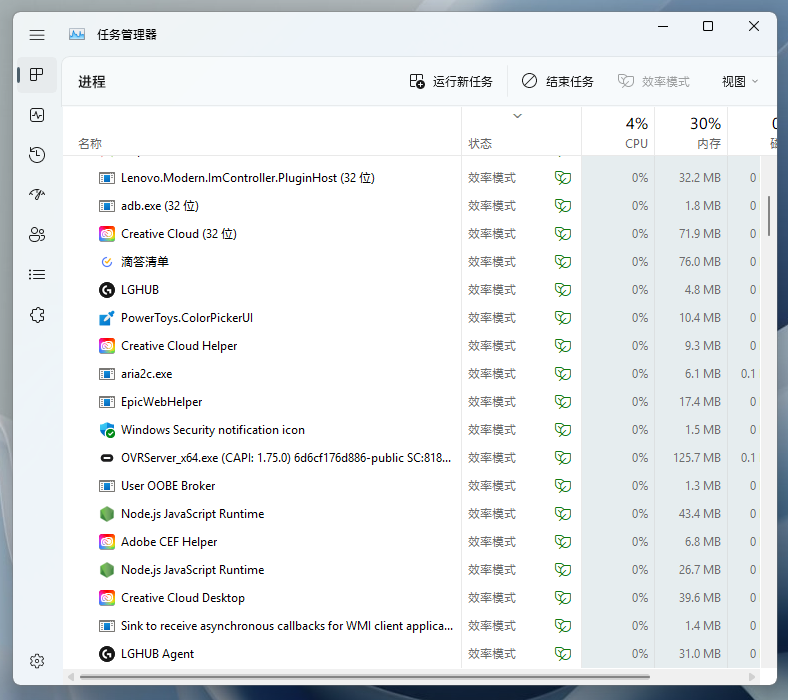Viewport: 788px width, 700px height.
Task: Sort by the 内存 column header
Action: (x=692, y=132)
